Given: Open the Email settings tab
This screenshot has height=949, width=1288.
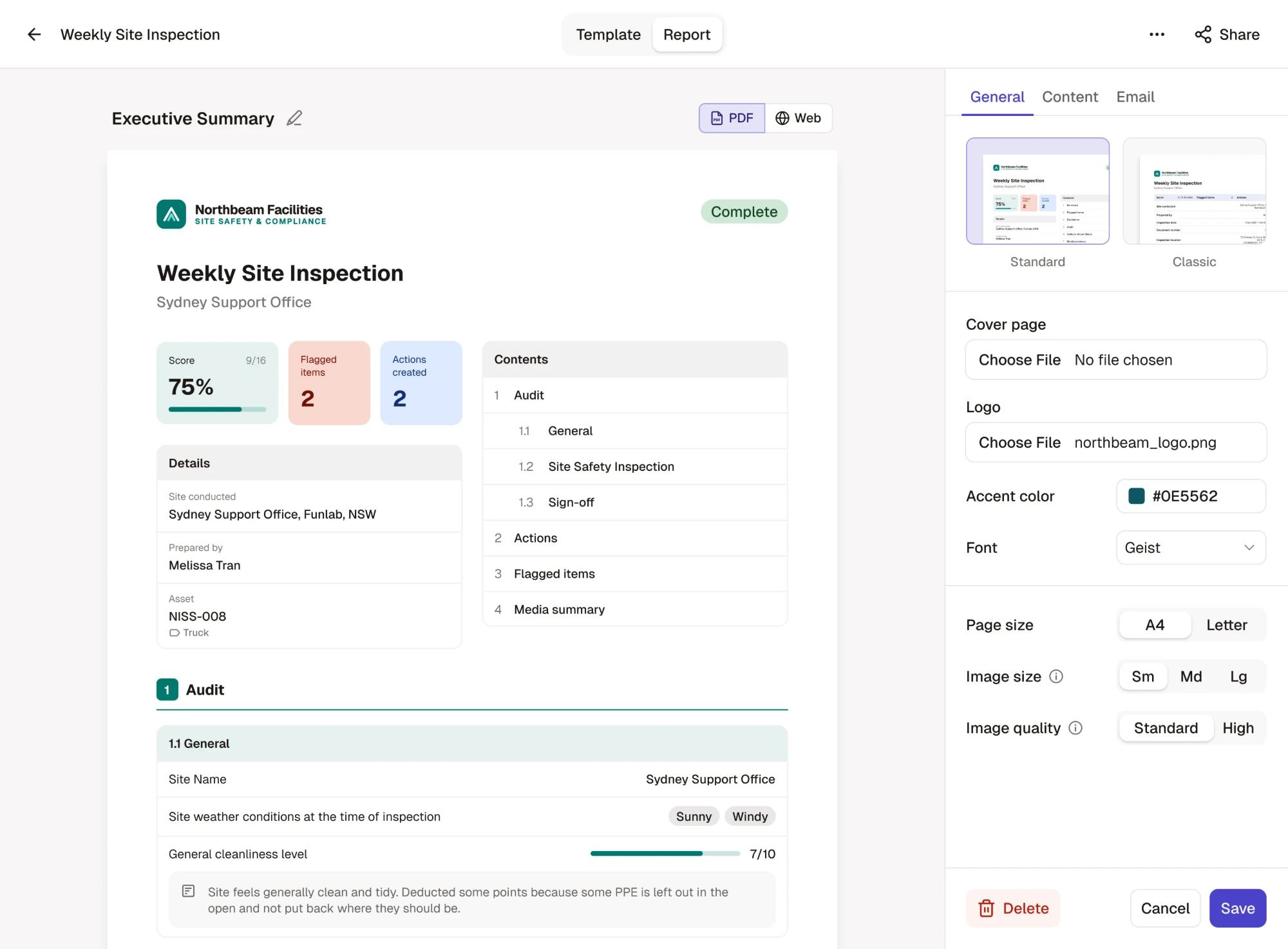Looking at the screenshot, I should (x=1135, y=97).
